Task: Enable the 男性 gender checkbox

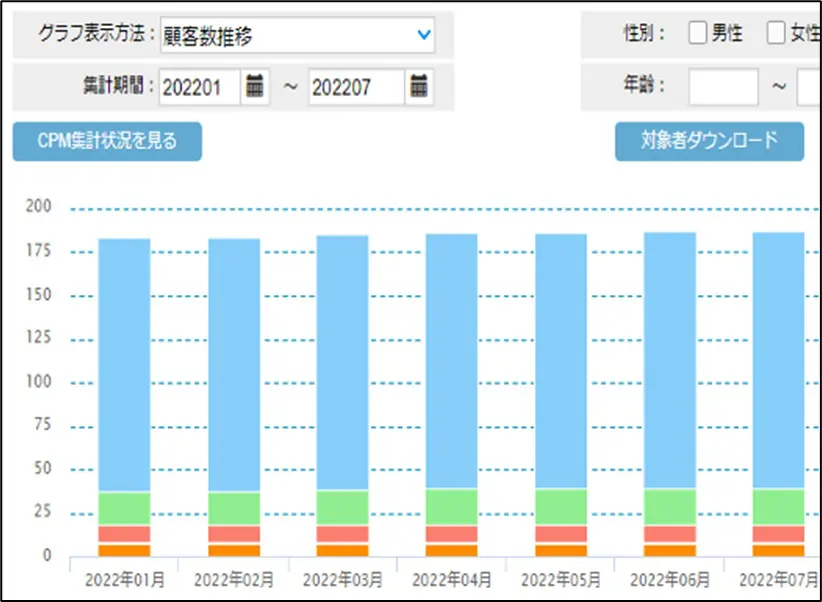Action: tap(698, 33)
